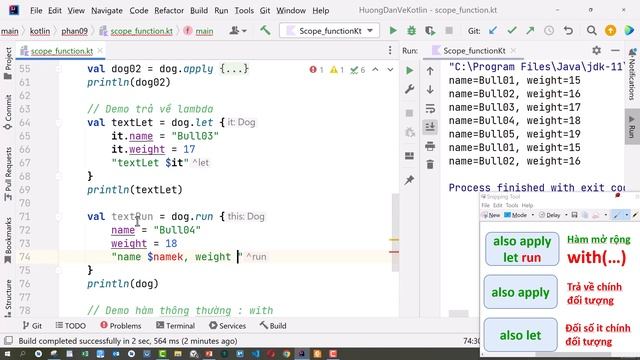Open the Build menu
640x360 pixels.
tap(199, 10)
